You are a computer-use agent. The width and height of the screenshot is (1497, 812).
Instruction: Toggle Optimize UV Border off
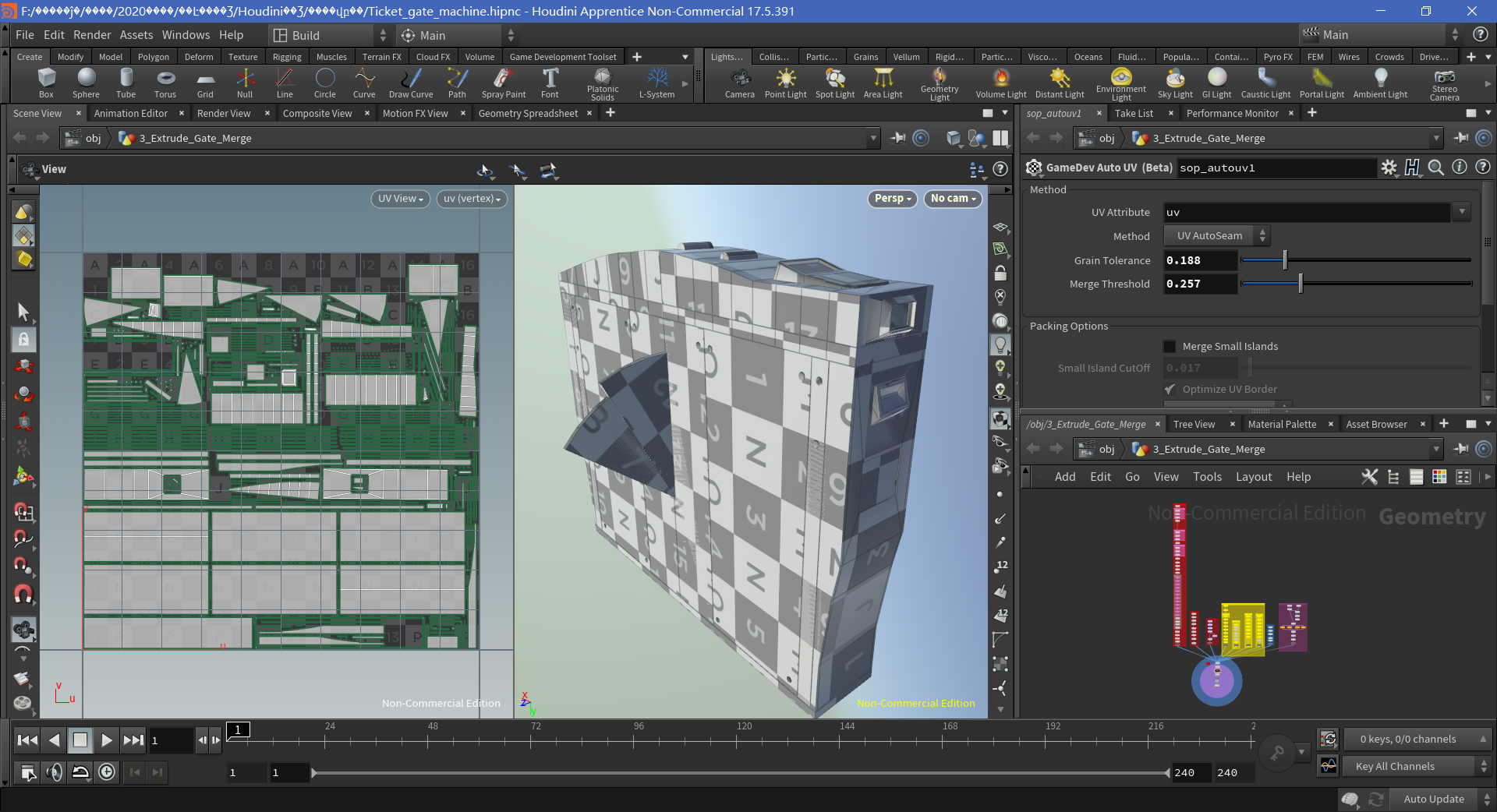coord(1170,389)
